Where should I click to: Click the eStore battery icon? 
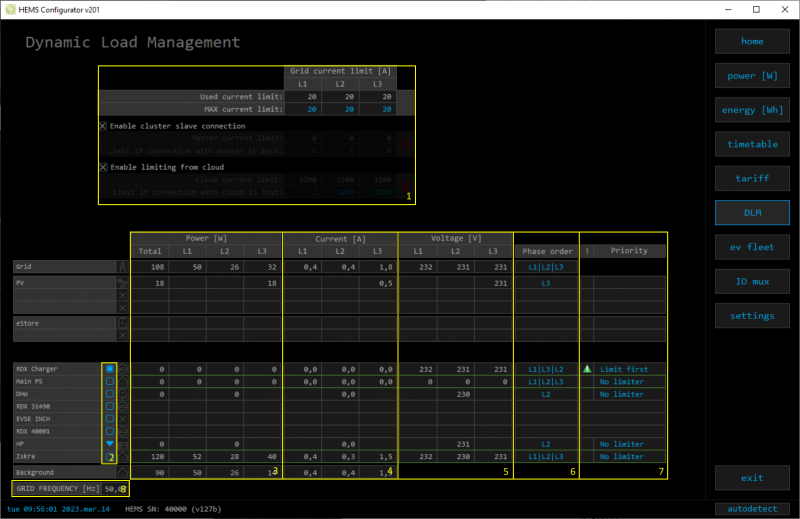[123, 323]
